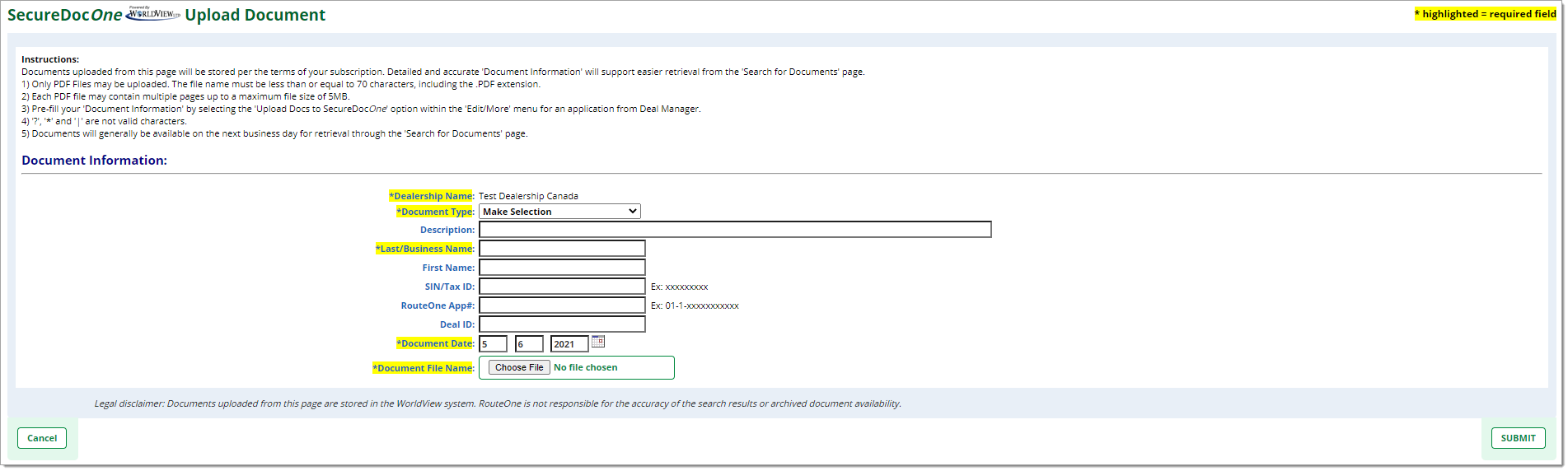Click the '*Dealership Name:' label
This screenshot has width=1568, height=471.
[x=432, y=196]
